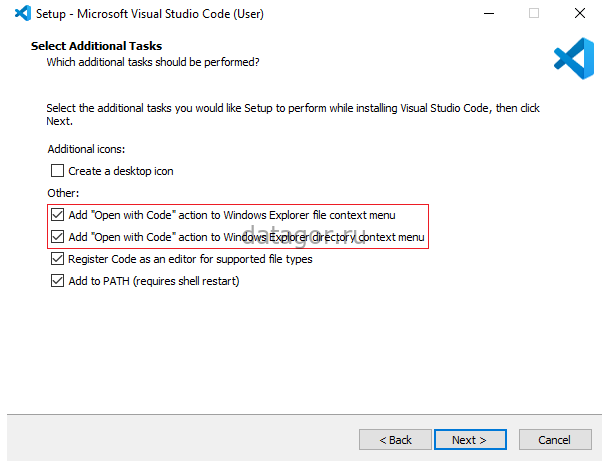Uncheck Open with Code for file context menu
This screenshot has width=609, height=468.
click(x=57, y=214)
